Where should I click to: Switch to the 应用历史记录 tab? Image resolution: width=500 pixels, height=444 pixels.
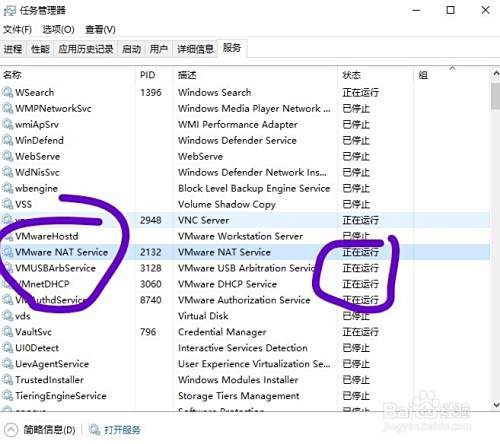(x=86, y=49)
